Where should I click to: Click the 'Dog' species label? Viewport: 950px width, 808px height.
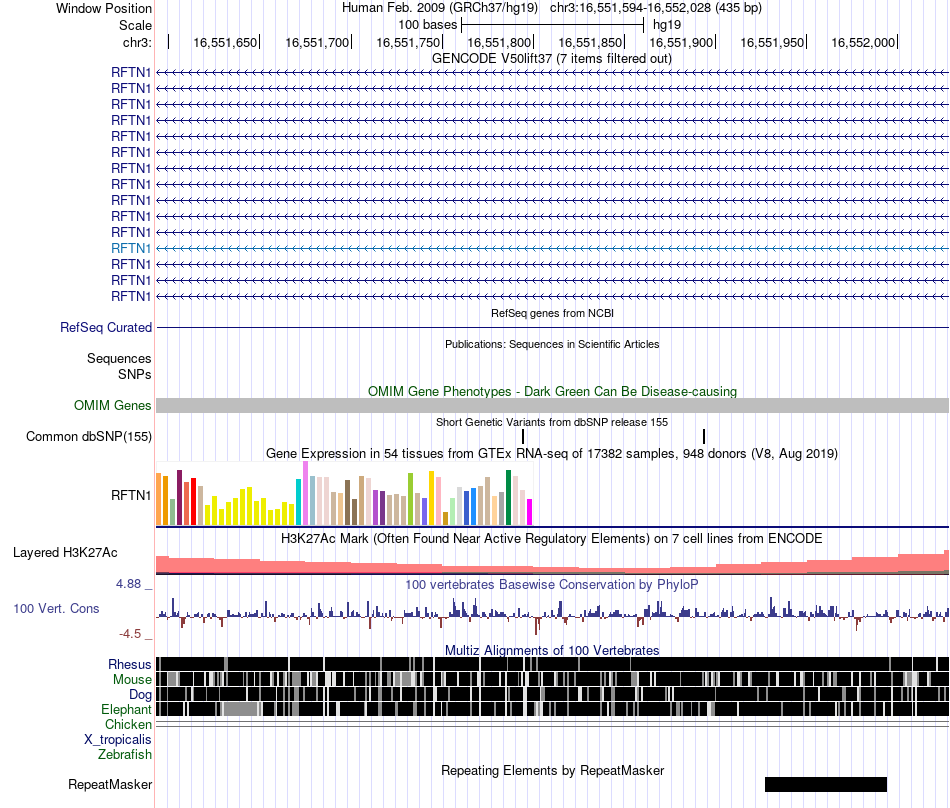140,695
